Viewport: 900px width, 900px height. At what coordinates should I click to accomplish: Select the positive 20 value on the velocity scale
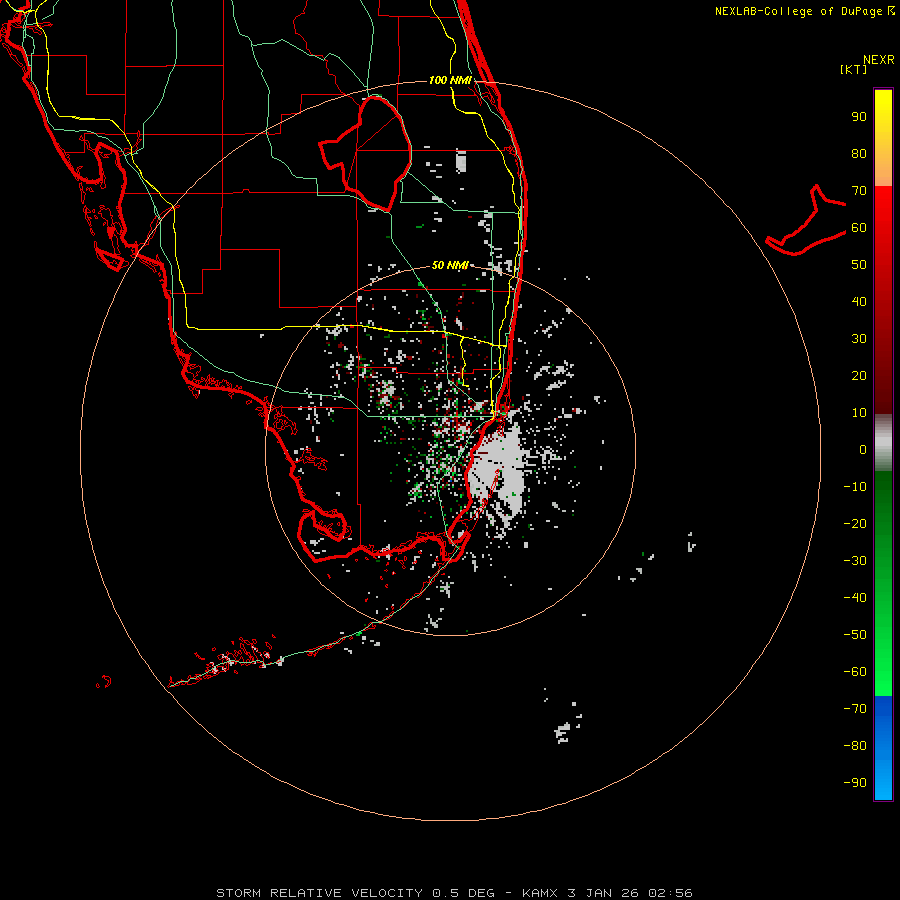[859, 375]
